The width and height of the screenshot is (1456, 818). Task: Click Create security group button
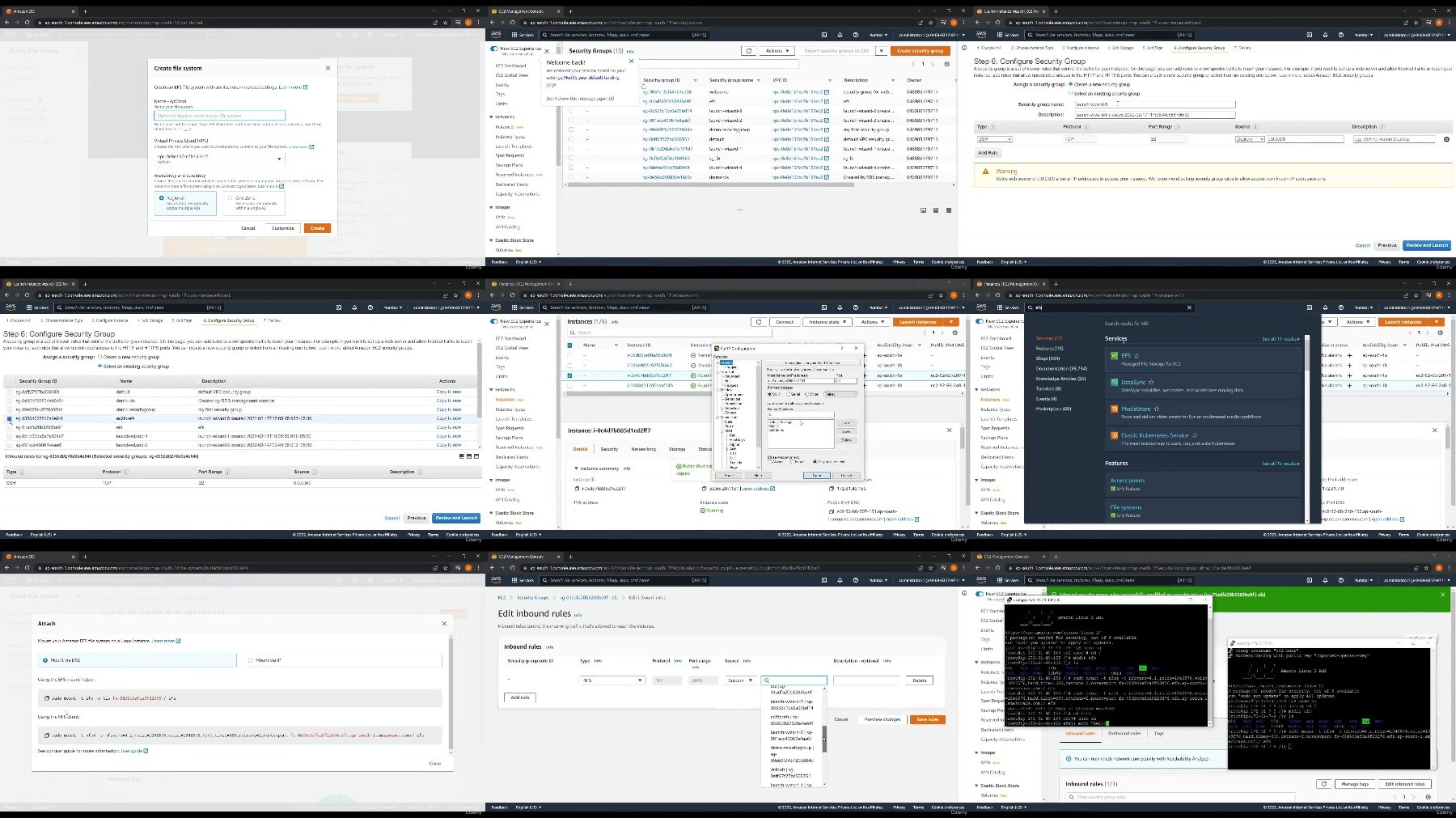pyautogui.click(x=921, y=51)
